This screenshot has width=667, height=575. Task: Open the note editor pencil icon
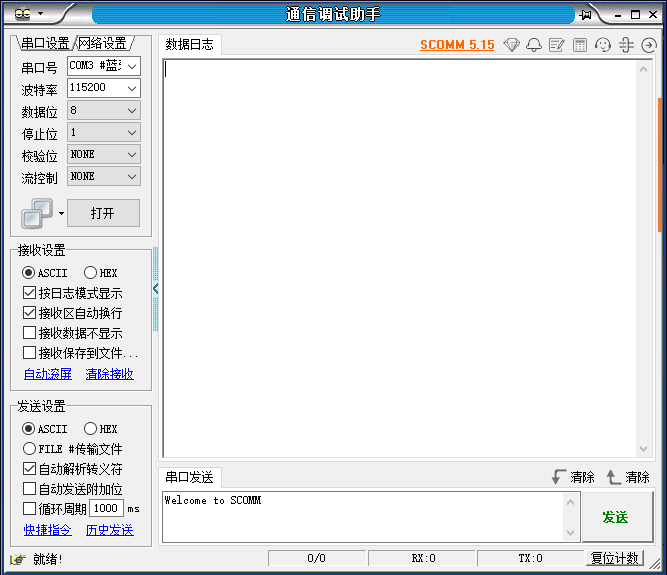556,45
